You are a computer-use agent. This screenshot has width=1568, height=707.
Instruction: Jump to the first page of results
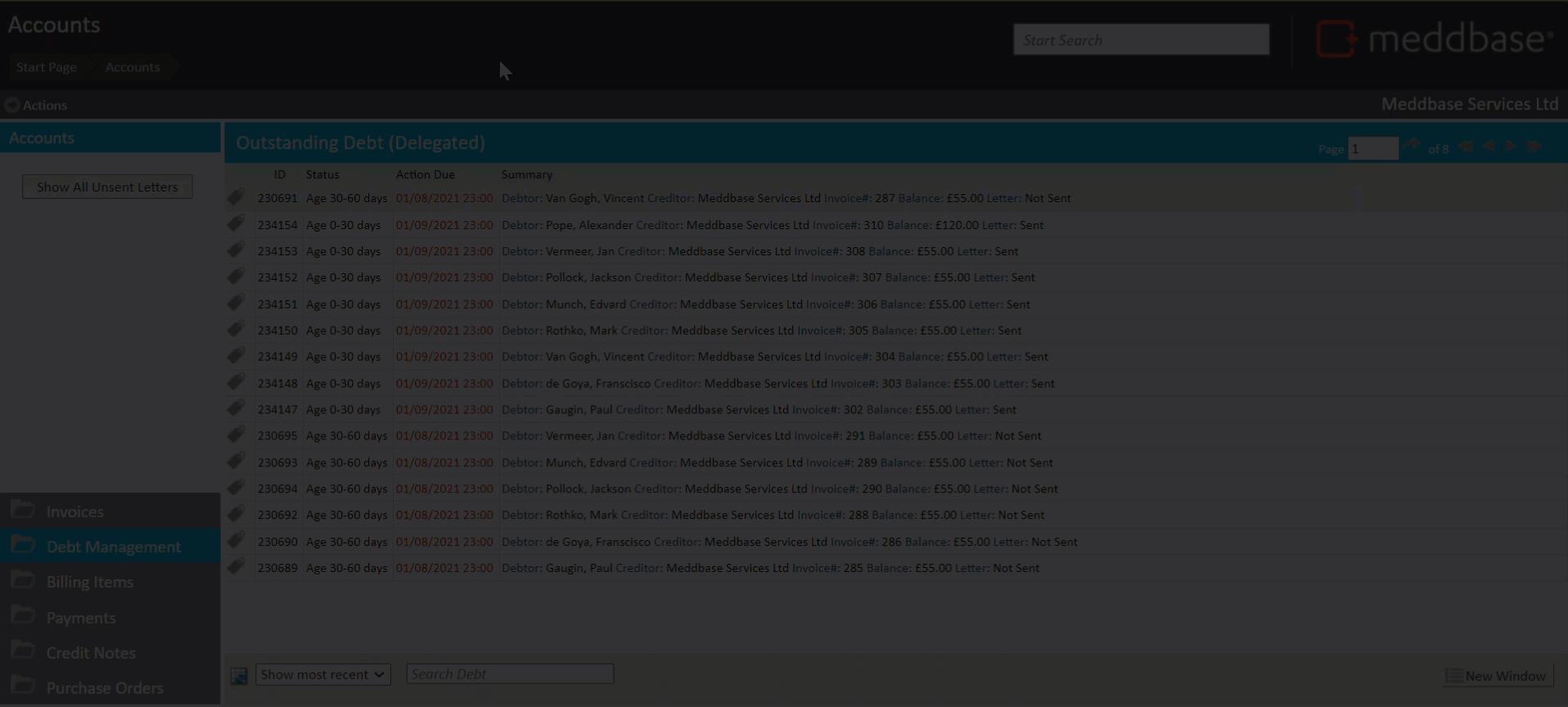(1466, 147)
